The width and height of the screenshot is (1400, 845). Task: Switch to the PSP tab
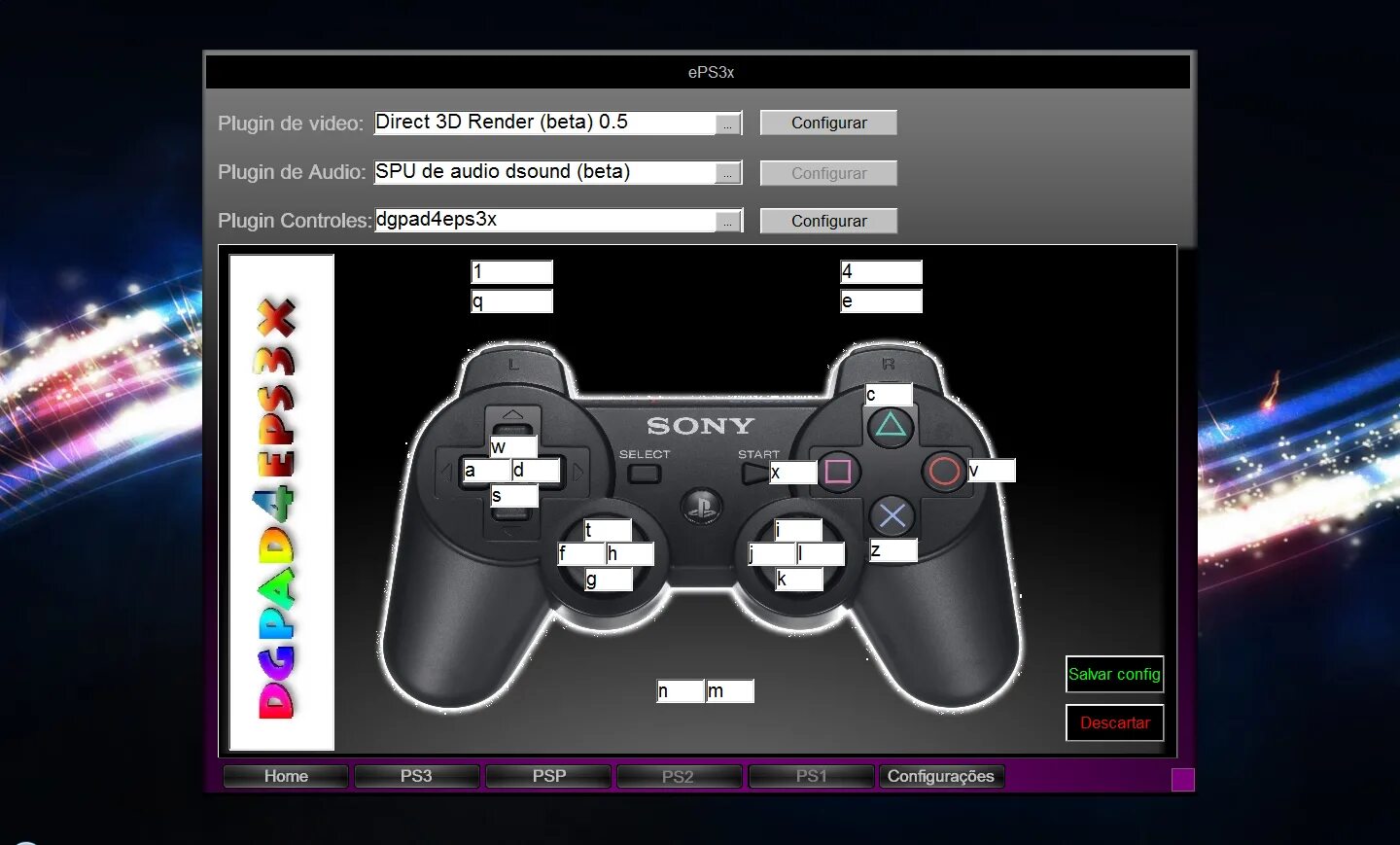548,776
